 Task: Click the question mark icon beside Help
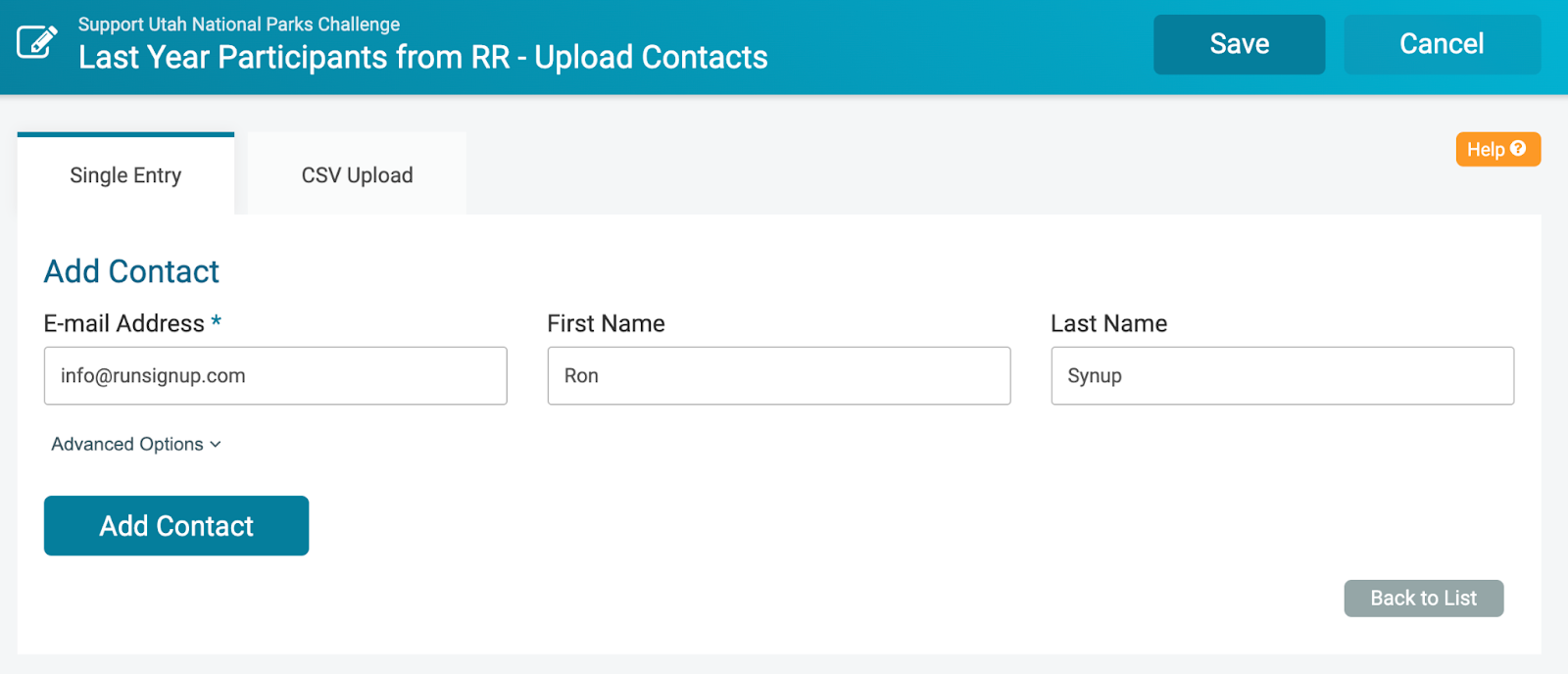[x=1518, y=149]
